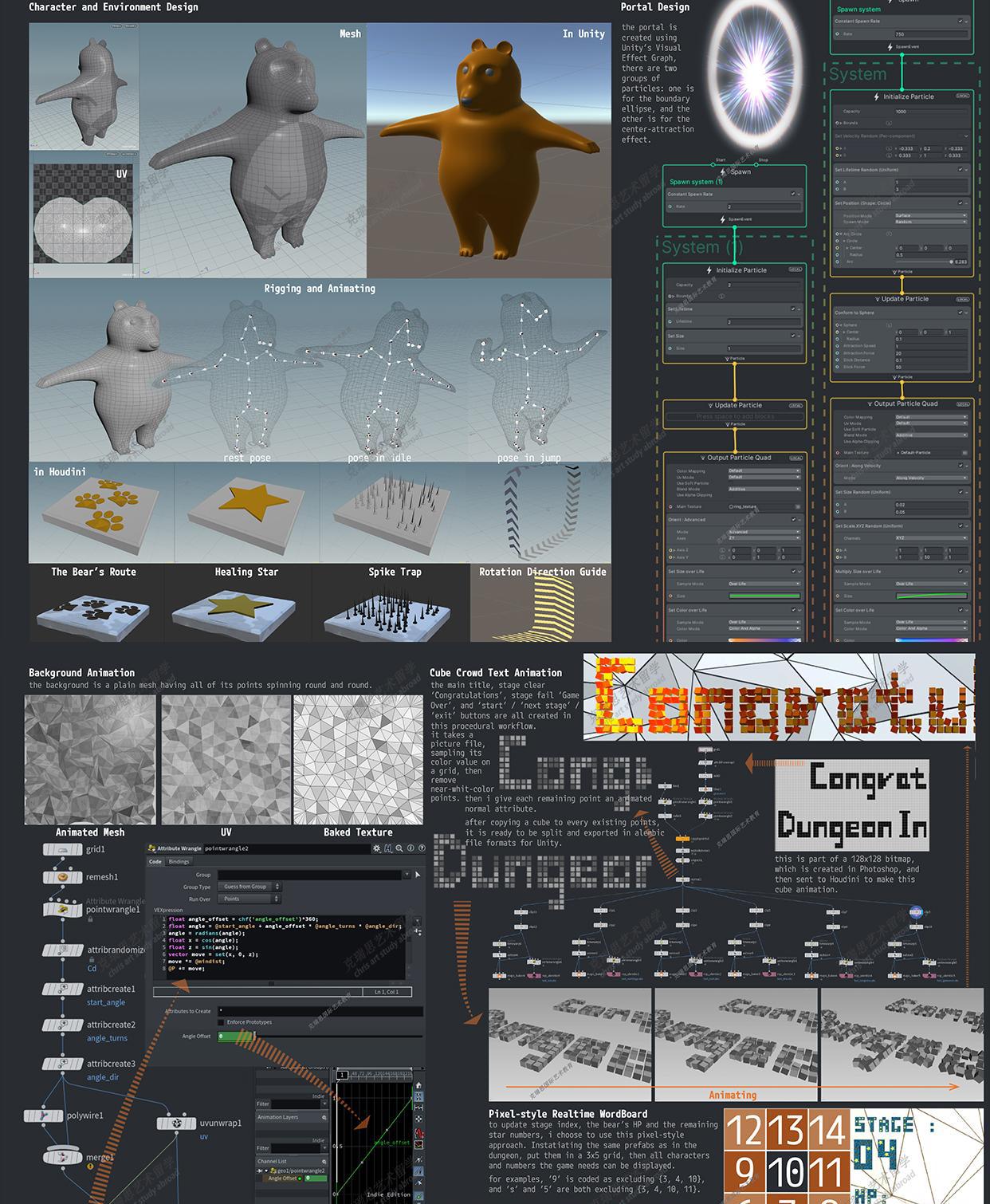
Task: Toggle the Set Size block checkbox
Action: (794, 336)
